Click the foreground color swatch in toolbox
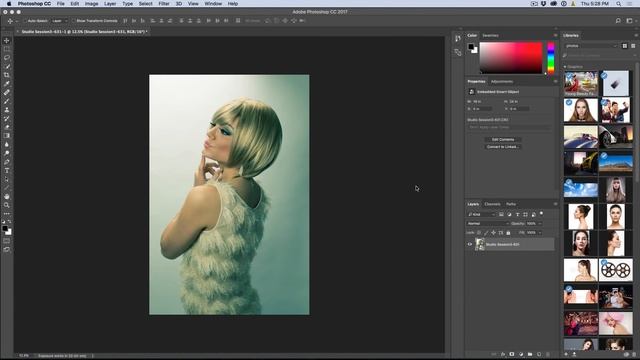The height and width of the screenshot is (360, 640). (x=5, y=229)
